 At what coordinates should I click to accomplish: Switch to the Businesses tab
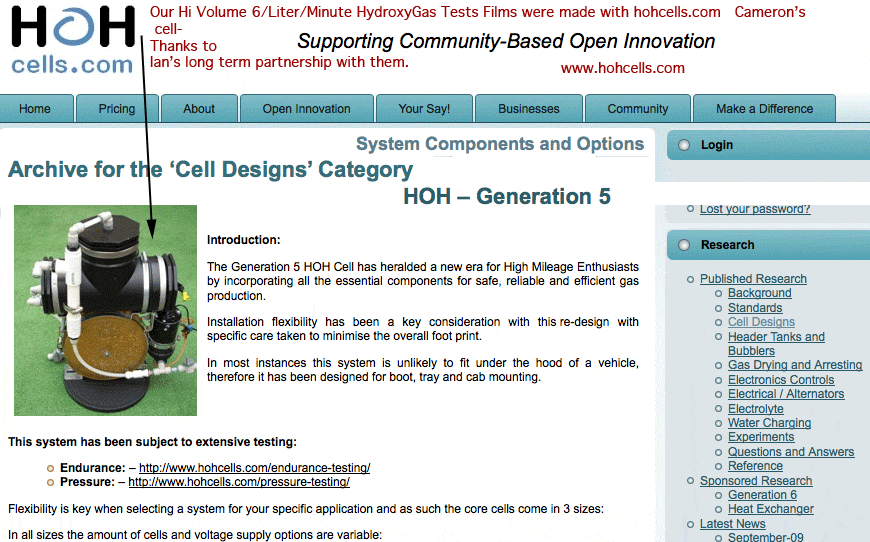click(x=529, y=109)
